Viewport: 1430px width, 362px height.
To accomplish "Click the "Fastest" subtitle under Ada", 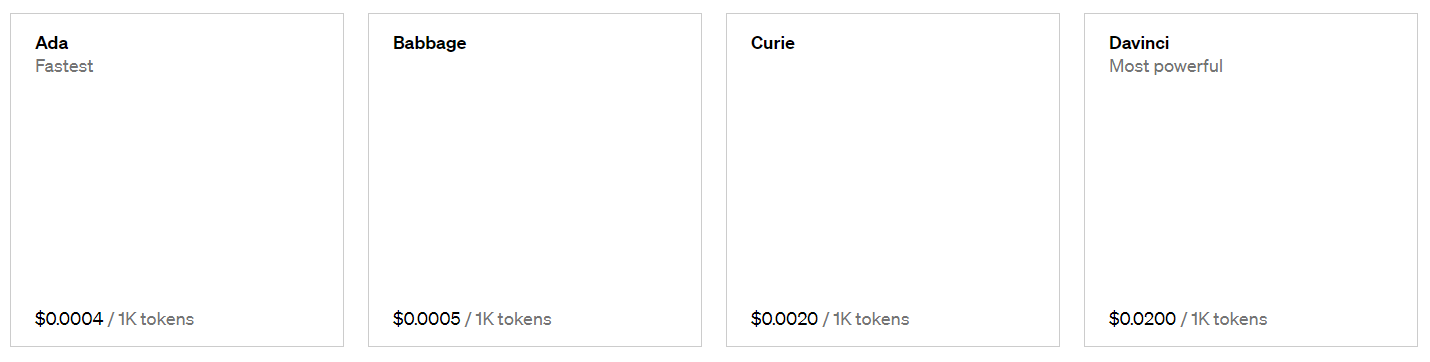I will point(64,66).
